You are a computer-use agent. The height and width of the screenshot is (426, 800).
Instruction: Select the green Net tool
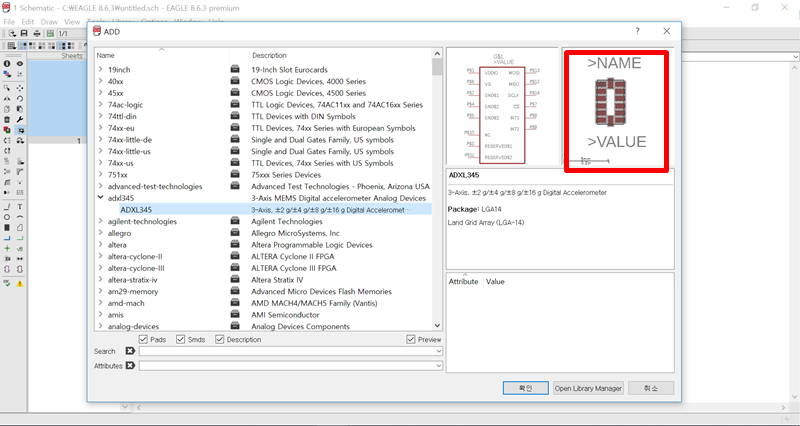coord(20,238)
